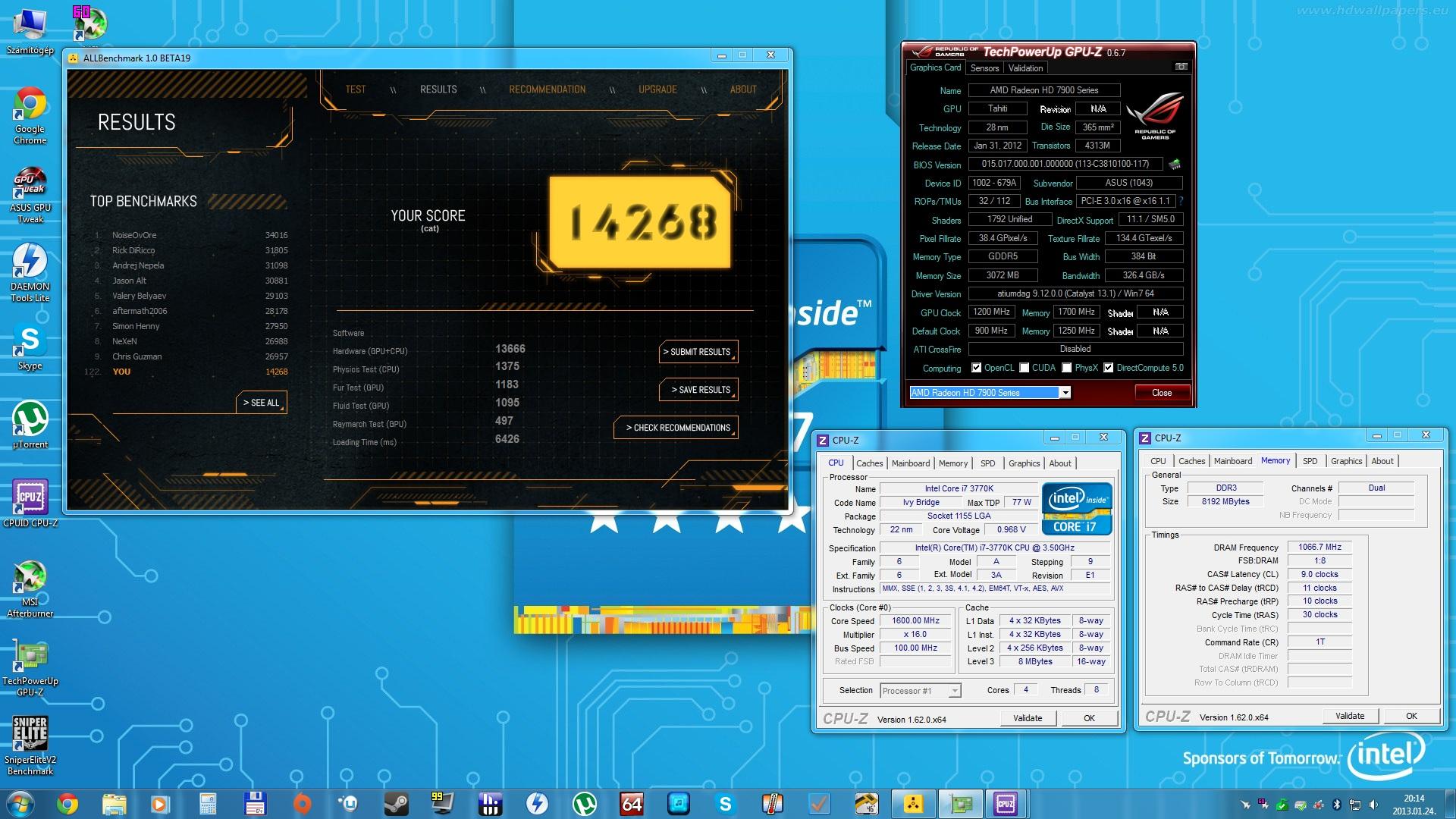Open Mainboard tab in left CPU-Z window
Viewport: 1456px width, 819px height.
point(911,463)
